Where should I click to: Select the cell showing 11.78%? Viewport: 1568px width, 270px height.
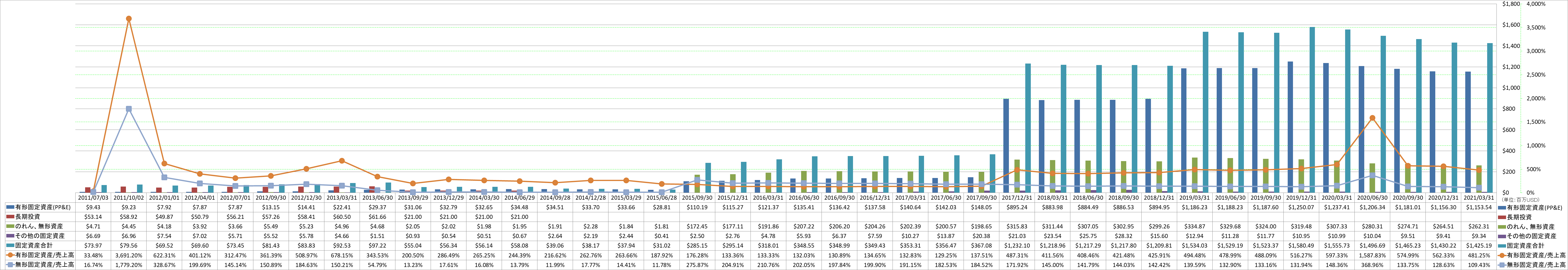[661, 265]
